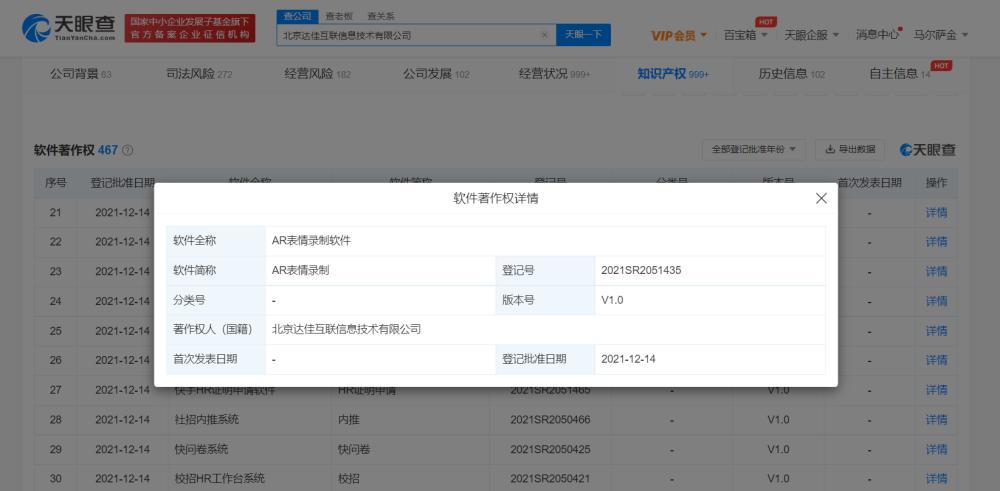Open 详情 for row 26

coord(936,360)
